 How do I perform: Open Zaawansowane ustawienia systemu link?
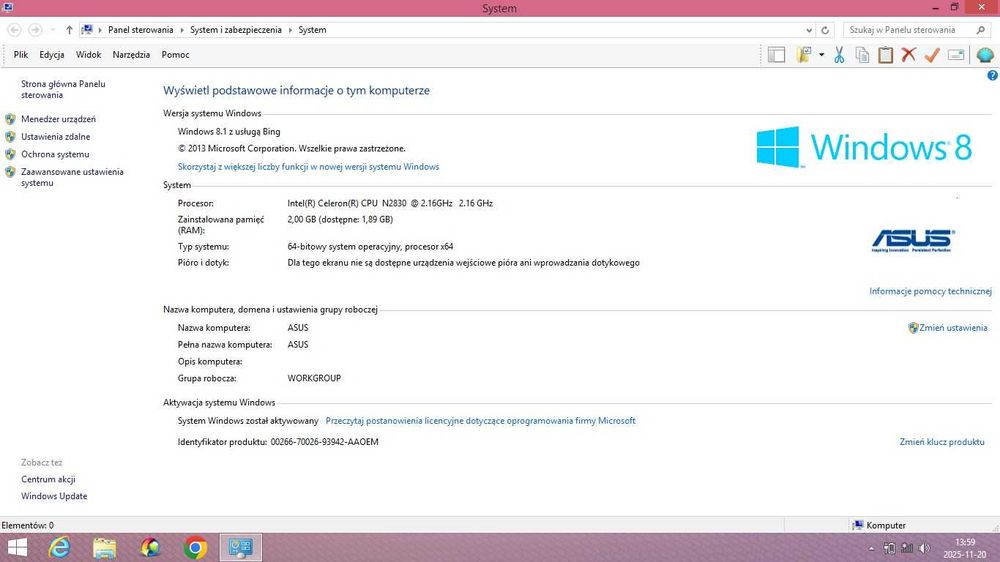72,177
